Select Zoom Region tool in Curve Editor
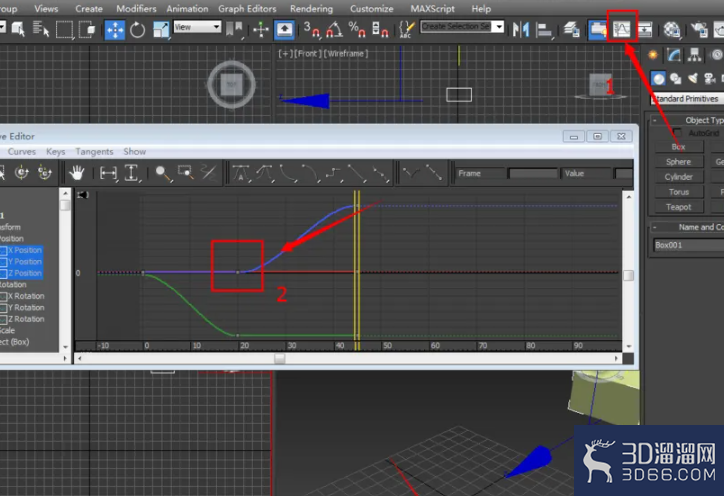 pyautogui.click(x=186, y=173)
